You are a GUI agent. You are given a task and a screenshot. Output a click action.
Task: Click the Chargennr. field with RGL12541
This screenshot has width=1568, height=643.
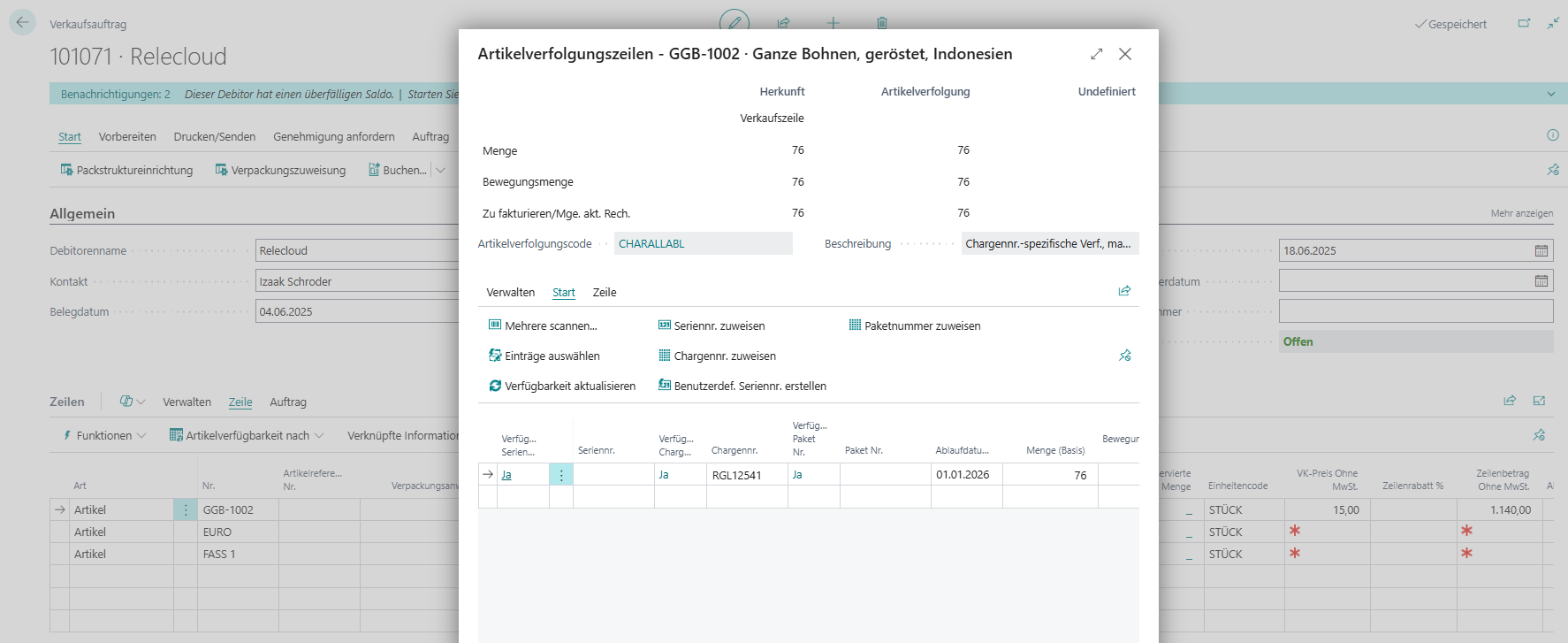click(747, 475)
